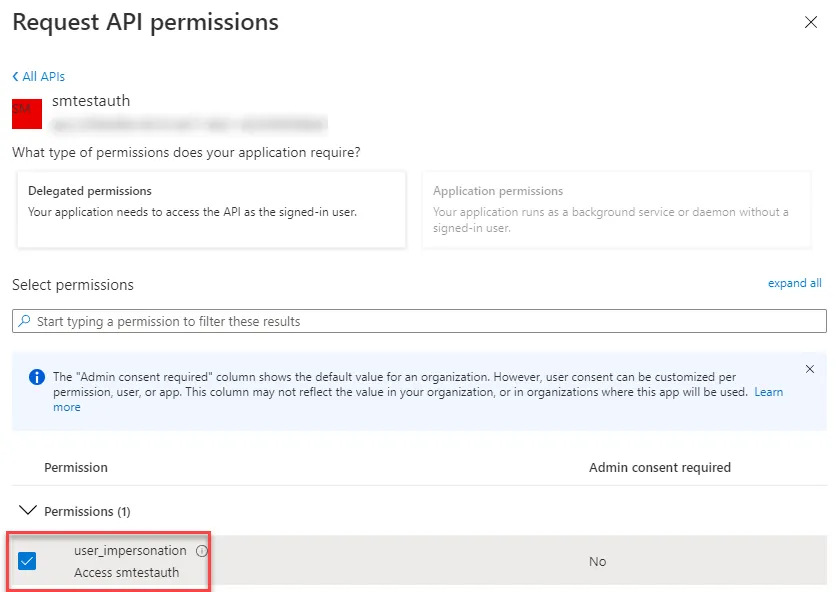Click the red SM app logo
839x592 pixels.
click(x=27, y=113)
